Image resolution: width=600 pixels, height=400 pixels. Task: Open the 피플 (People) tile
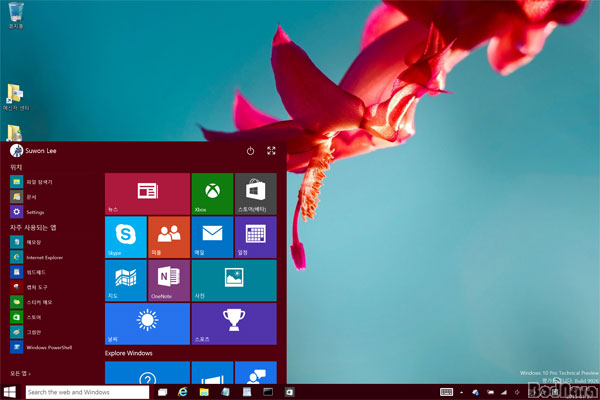(169, 237)
